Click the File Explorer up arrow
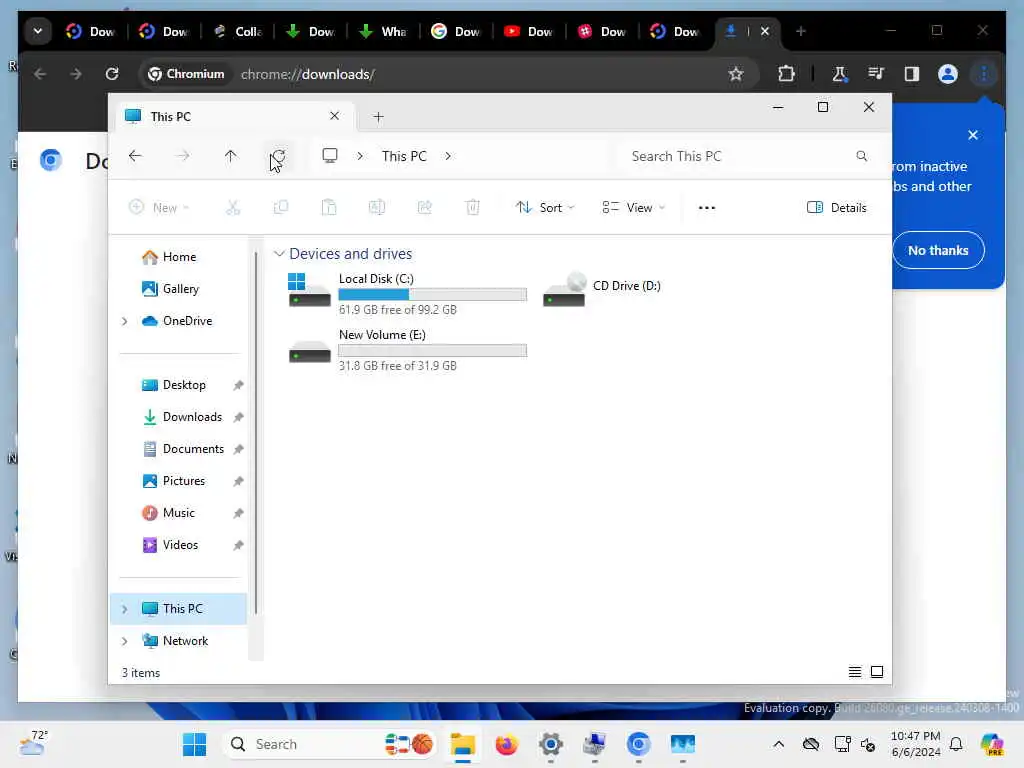The height and width of the screenshot is (768, 1024). click(x=231, y=156)
